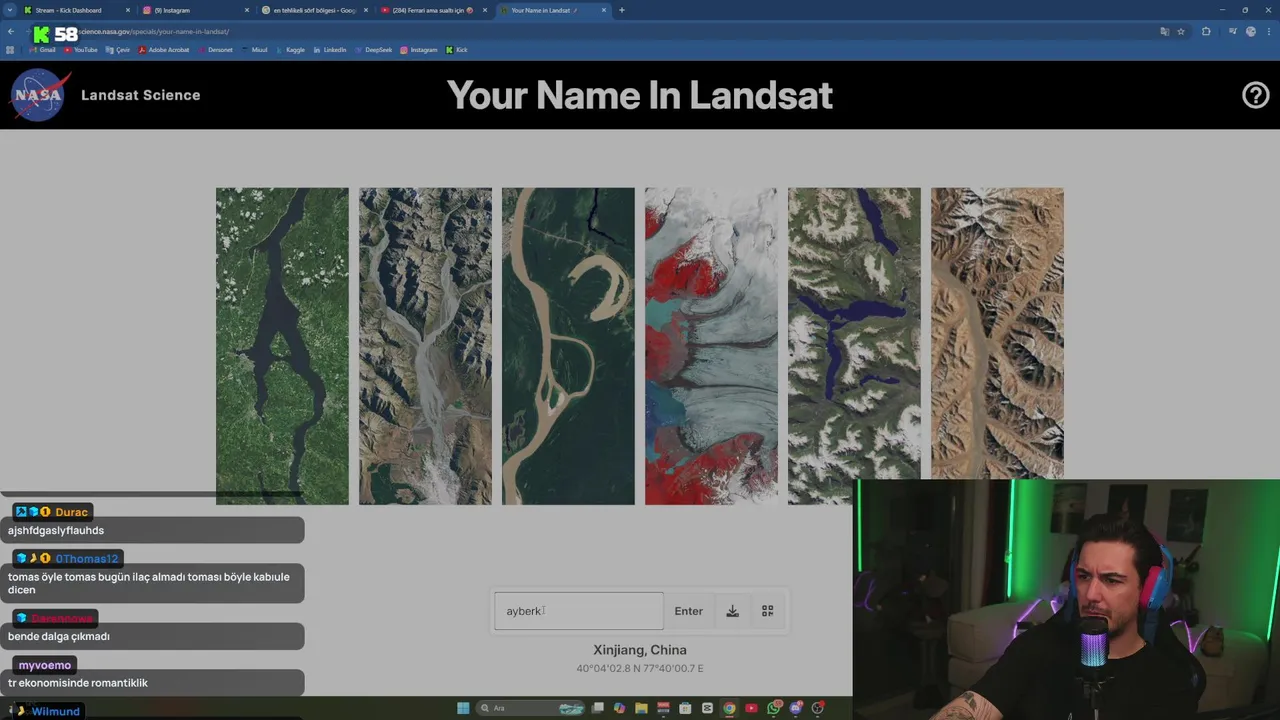Select the fifth Landsat image with blue fjords
Screen dimensions: 1280x720
[854, 346]
